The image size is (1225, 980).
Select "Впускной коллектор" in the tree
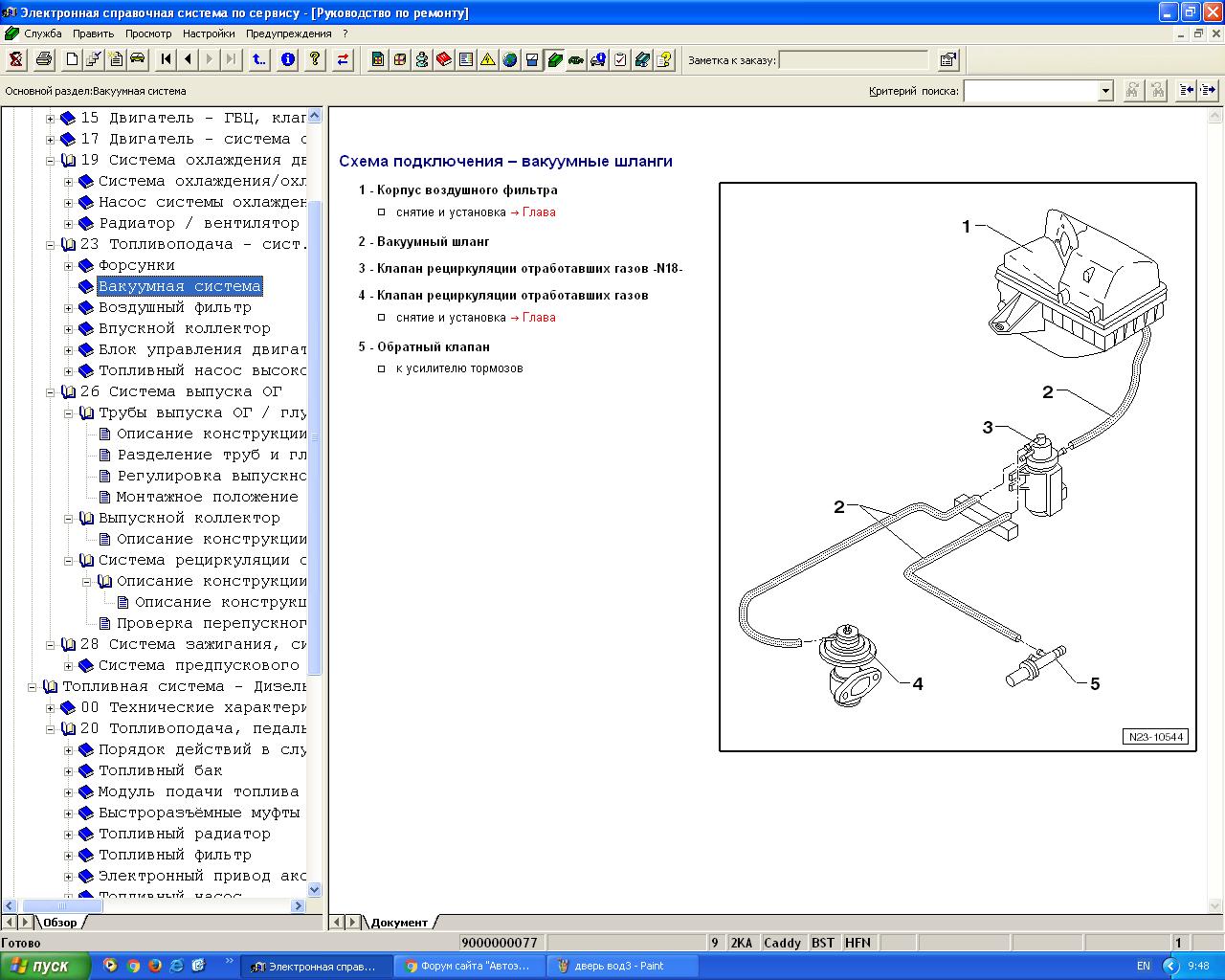pos(185,329)
